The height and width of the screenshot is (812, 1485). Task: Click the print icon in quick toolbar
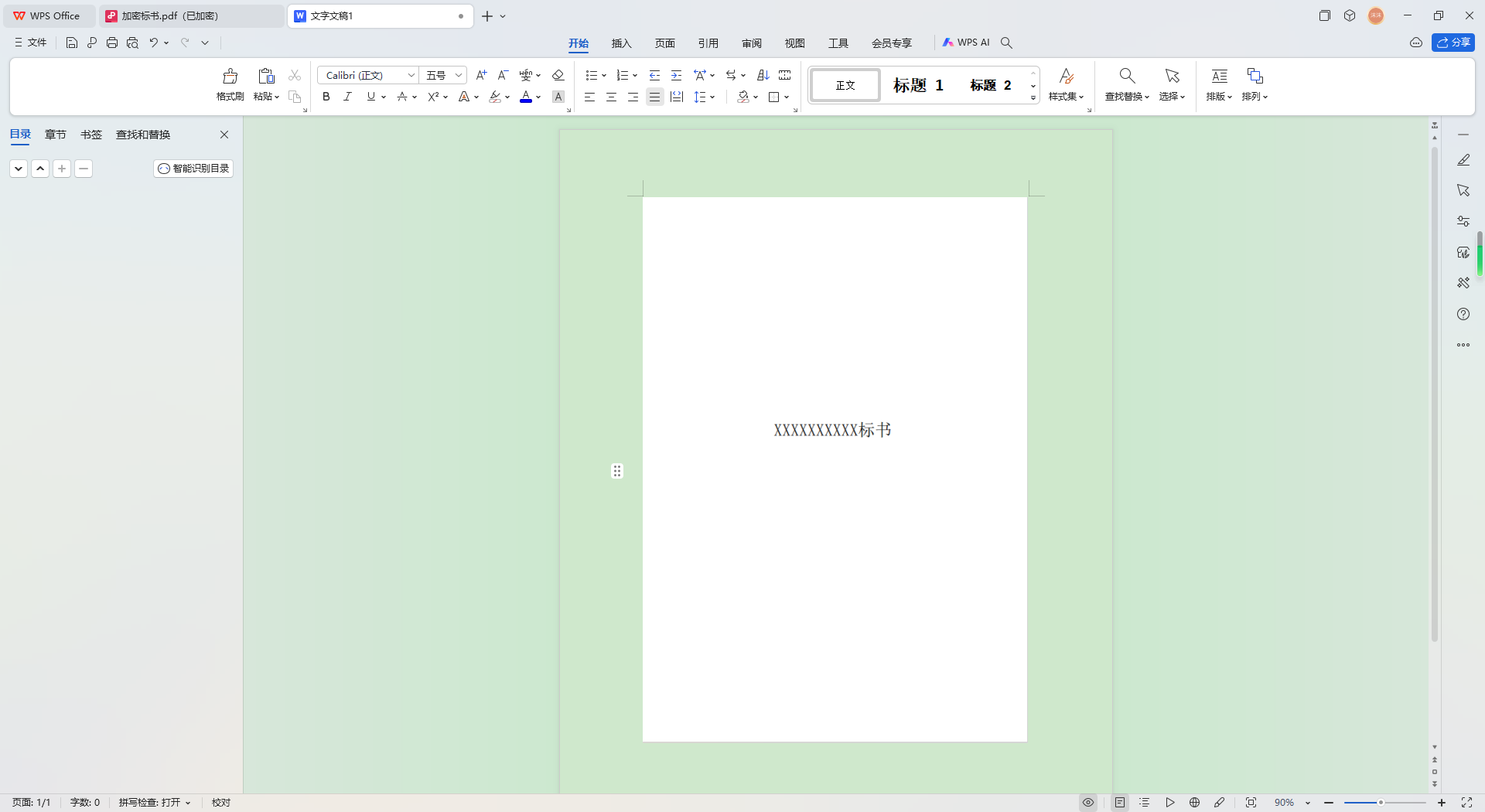112,43
